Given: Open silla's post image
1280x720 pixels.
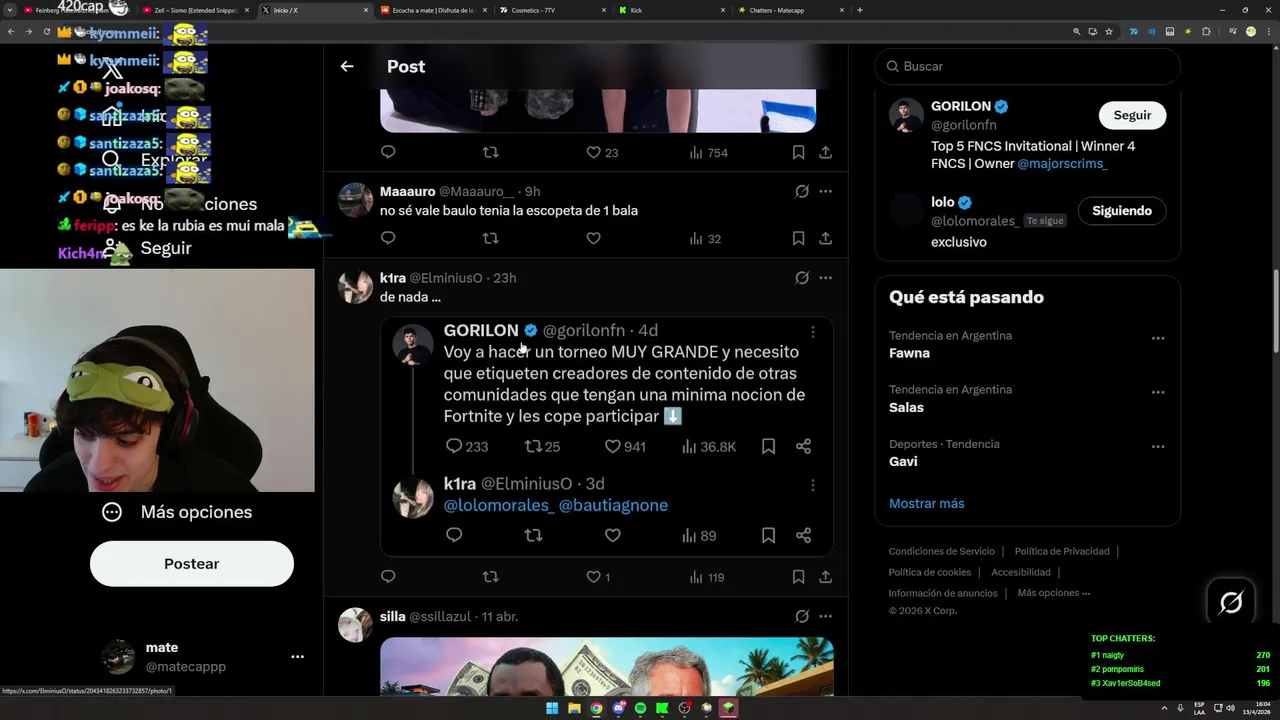Looking at the screenshot, I should tap(606, 666).
